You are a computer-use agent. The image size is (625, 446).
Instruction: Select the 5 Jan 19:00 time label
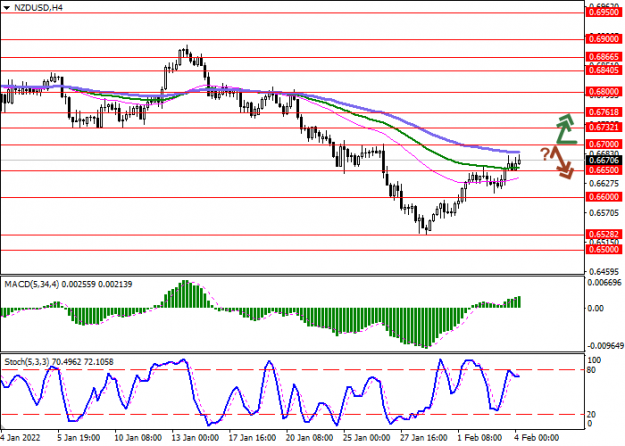[x=79, y=438]
